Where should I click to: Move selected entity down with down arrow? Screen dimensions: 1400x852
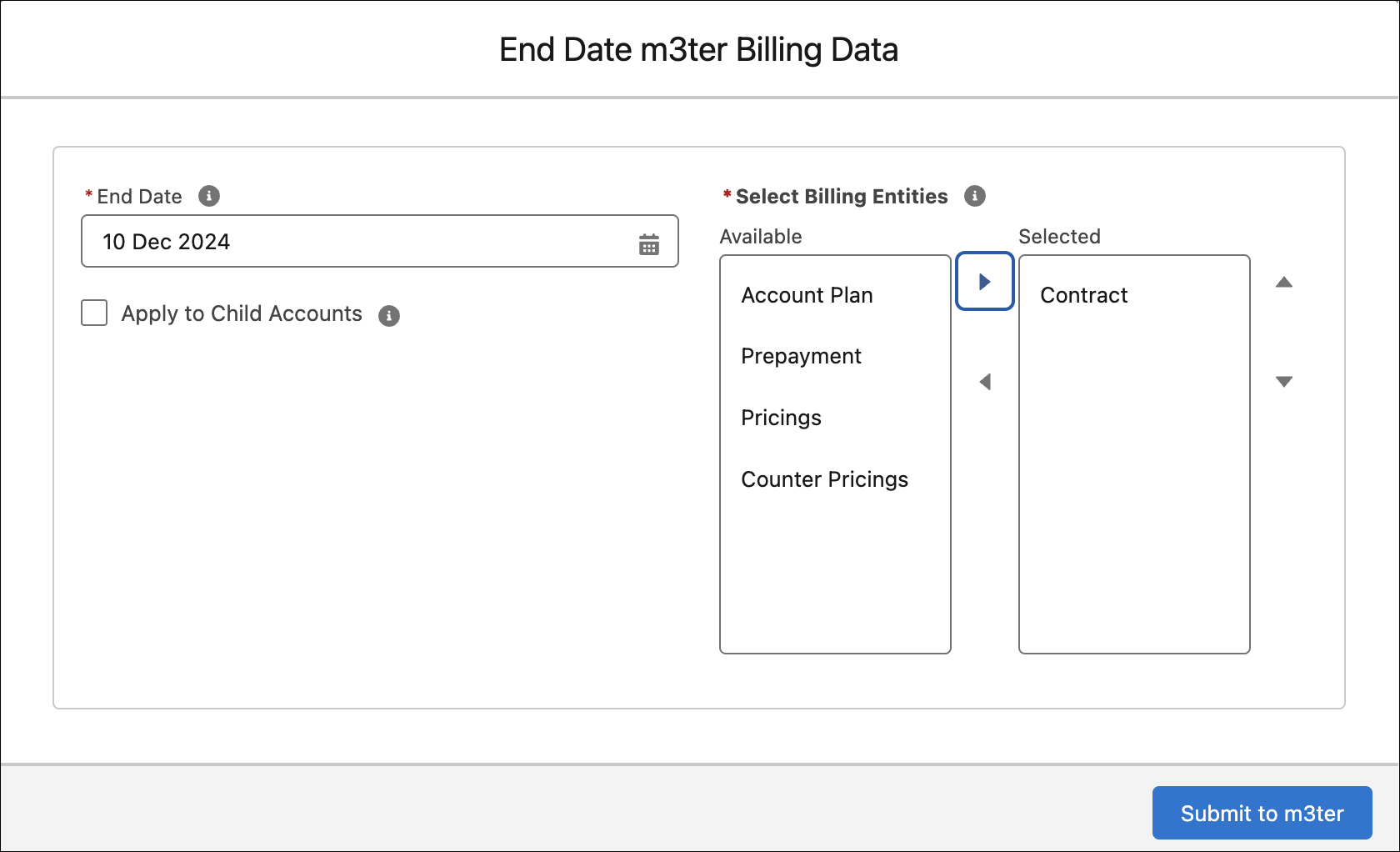click(x=1283, y=382)
